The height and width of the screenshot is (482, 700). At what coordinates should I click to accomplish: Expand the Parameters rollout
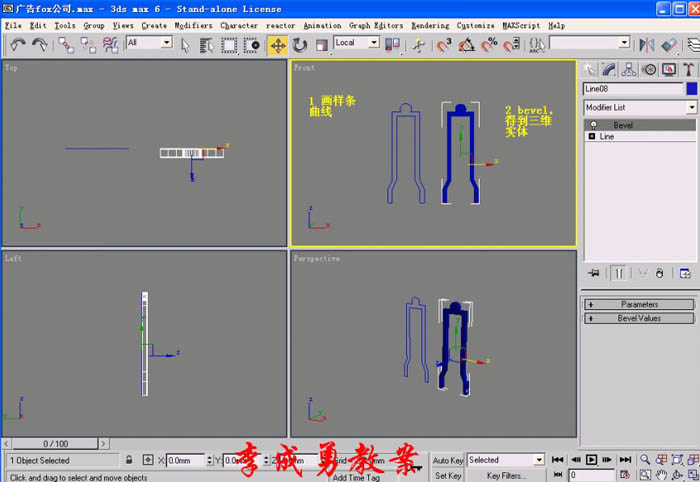pos(639,304)
